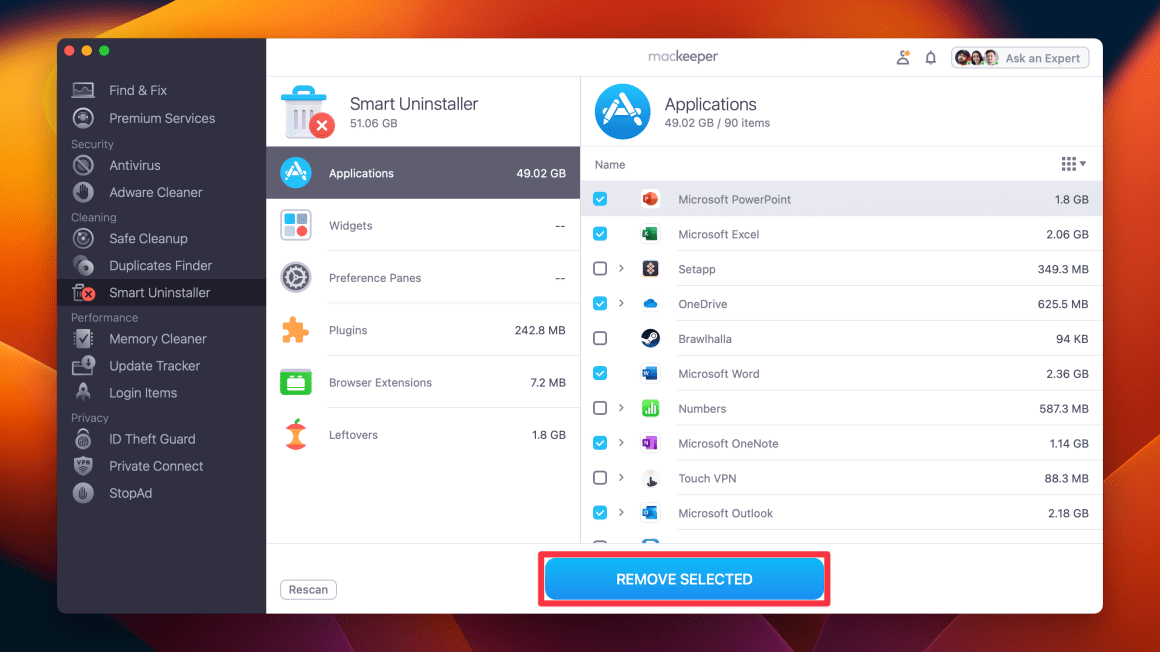This screenshot has width=1160, height=652.
Task: Check the Setapp checkbox
Action: [x=600, y=268]
